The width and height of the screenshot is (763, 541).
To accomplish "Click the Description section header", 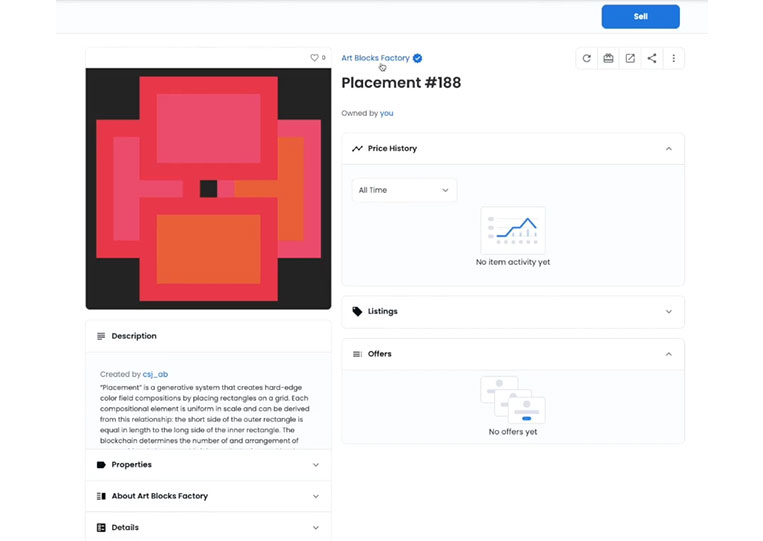I will [x=208, y=336].
